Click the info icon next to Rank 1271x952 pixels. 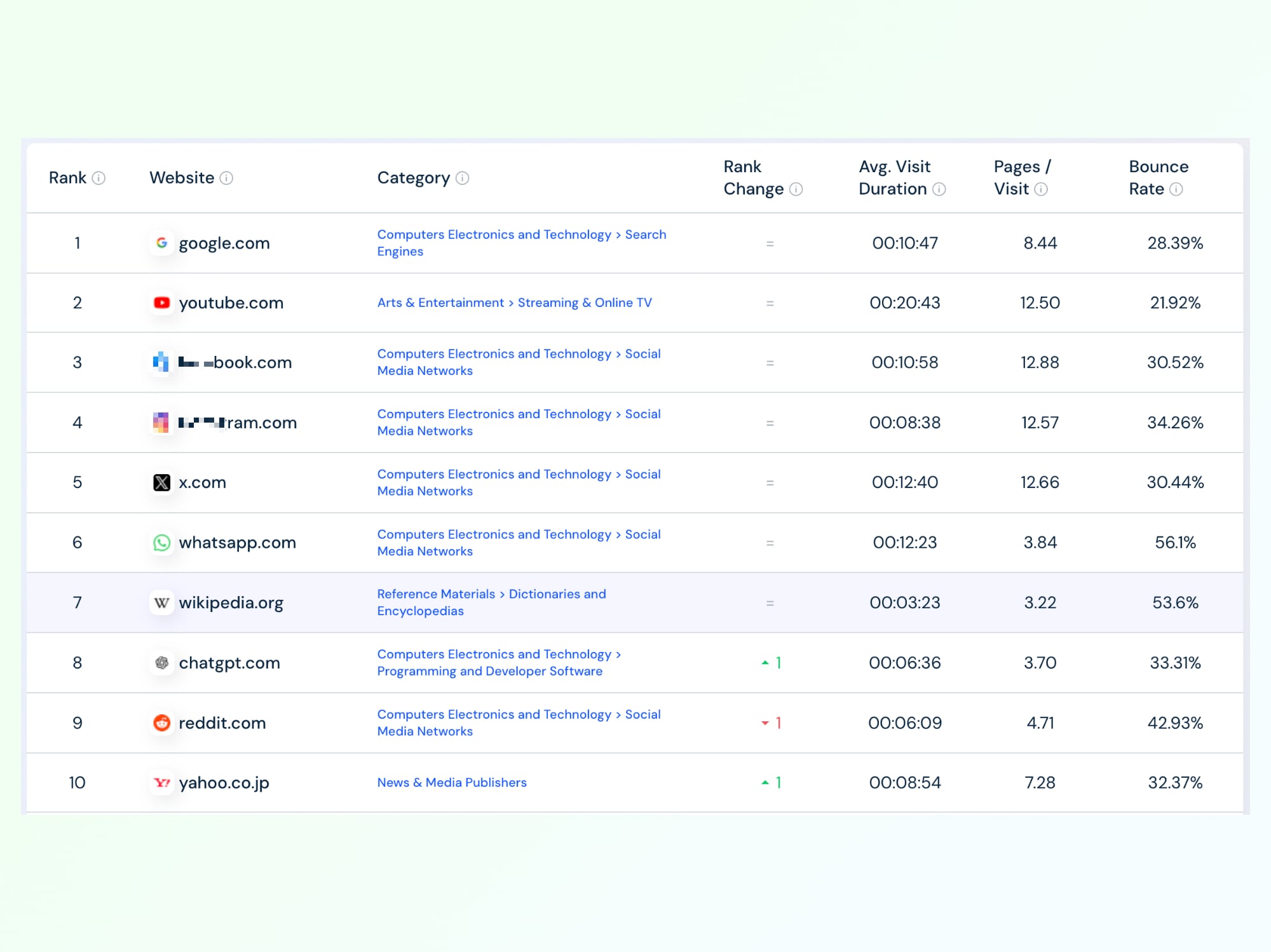(x=99, y=178)
